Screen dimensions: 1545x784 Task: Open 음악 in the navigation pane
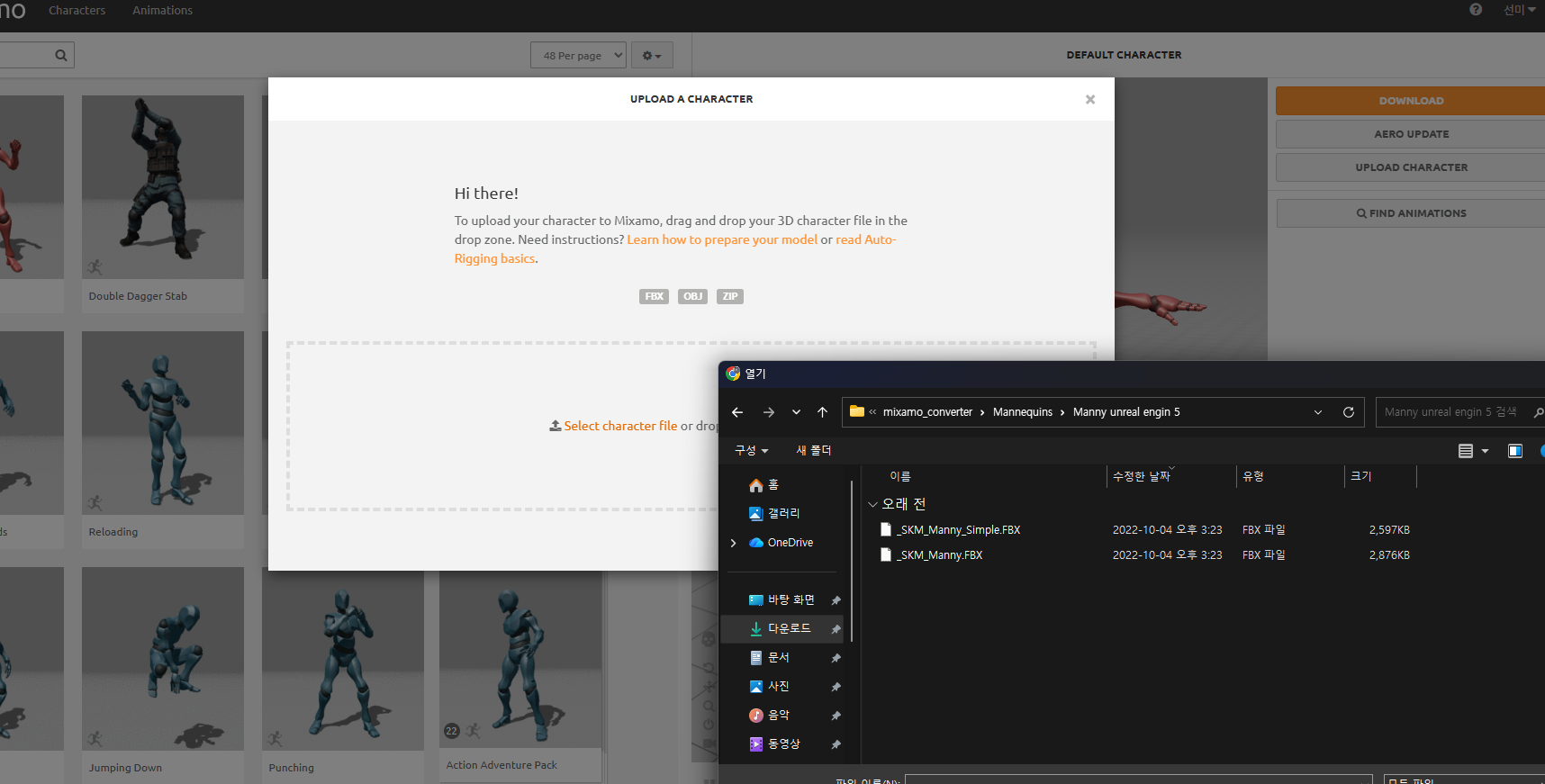tap(770, 716)
